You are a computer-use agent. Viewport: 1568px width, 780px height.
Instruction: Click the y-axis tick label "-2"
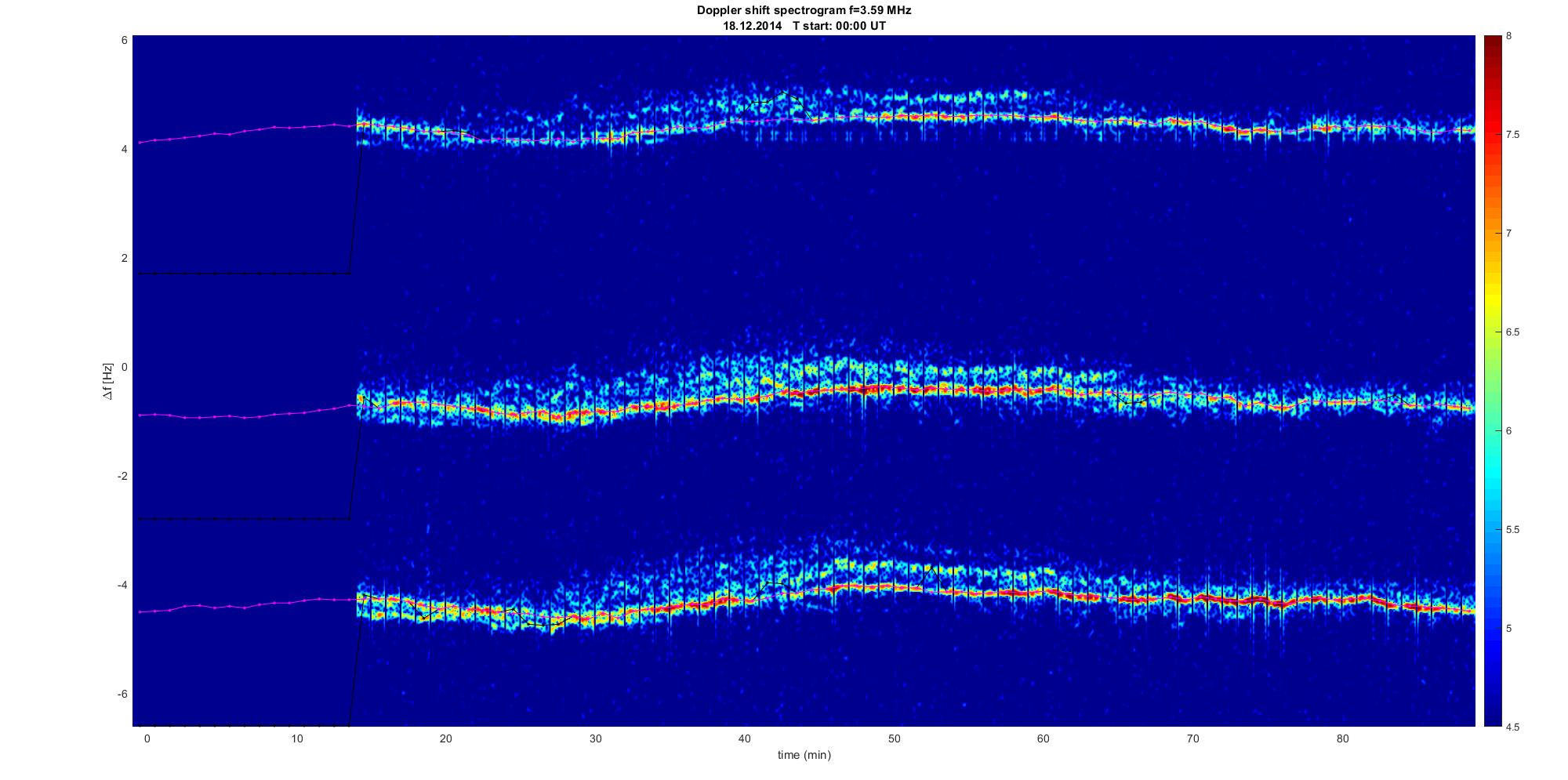[122, 477]
